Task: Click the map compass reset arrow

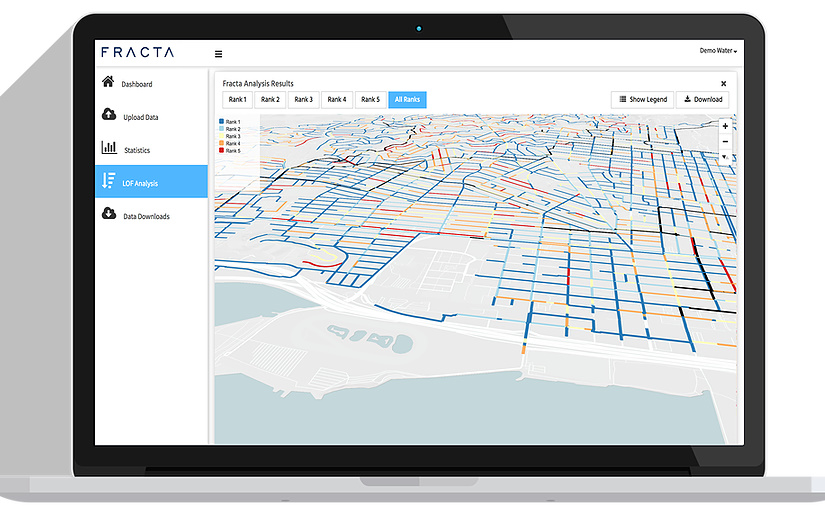Action: (725, 157)
